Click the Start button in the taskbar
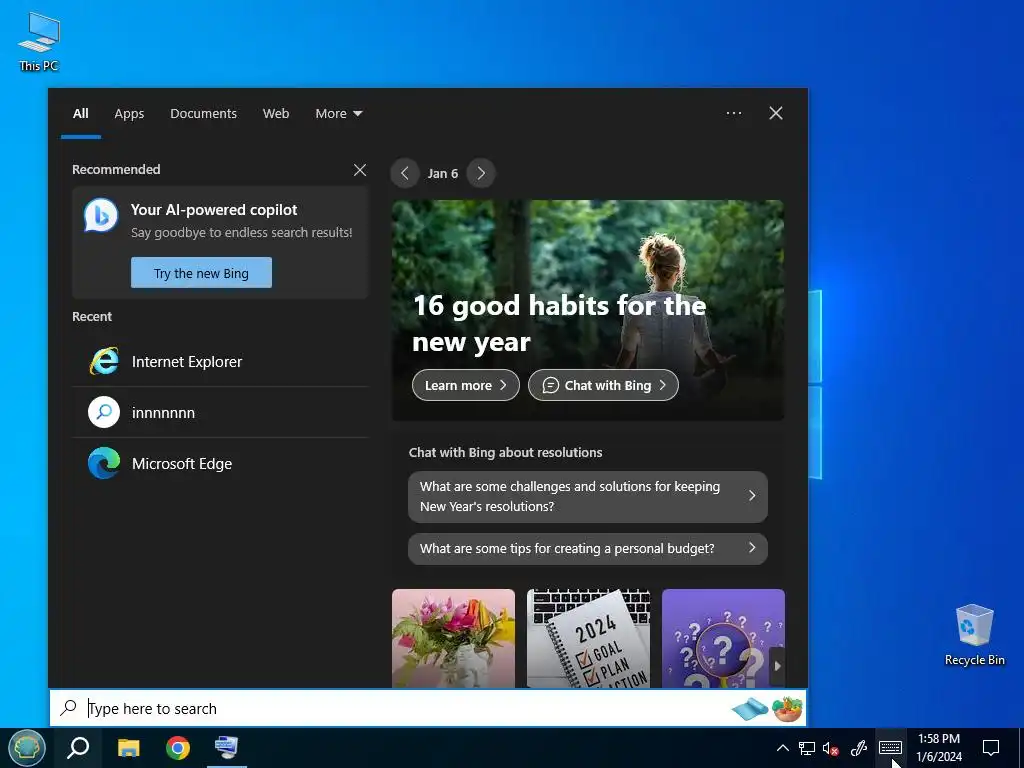This screenshot has height=768, width=1024. pos(26,747)
